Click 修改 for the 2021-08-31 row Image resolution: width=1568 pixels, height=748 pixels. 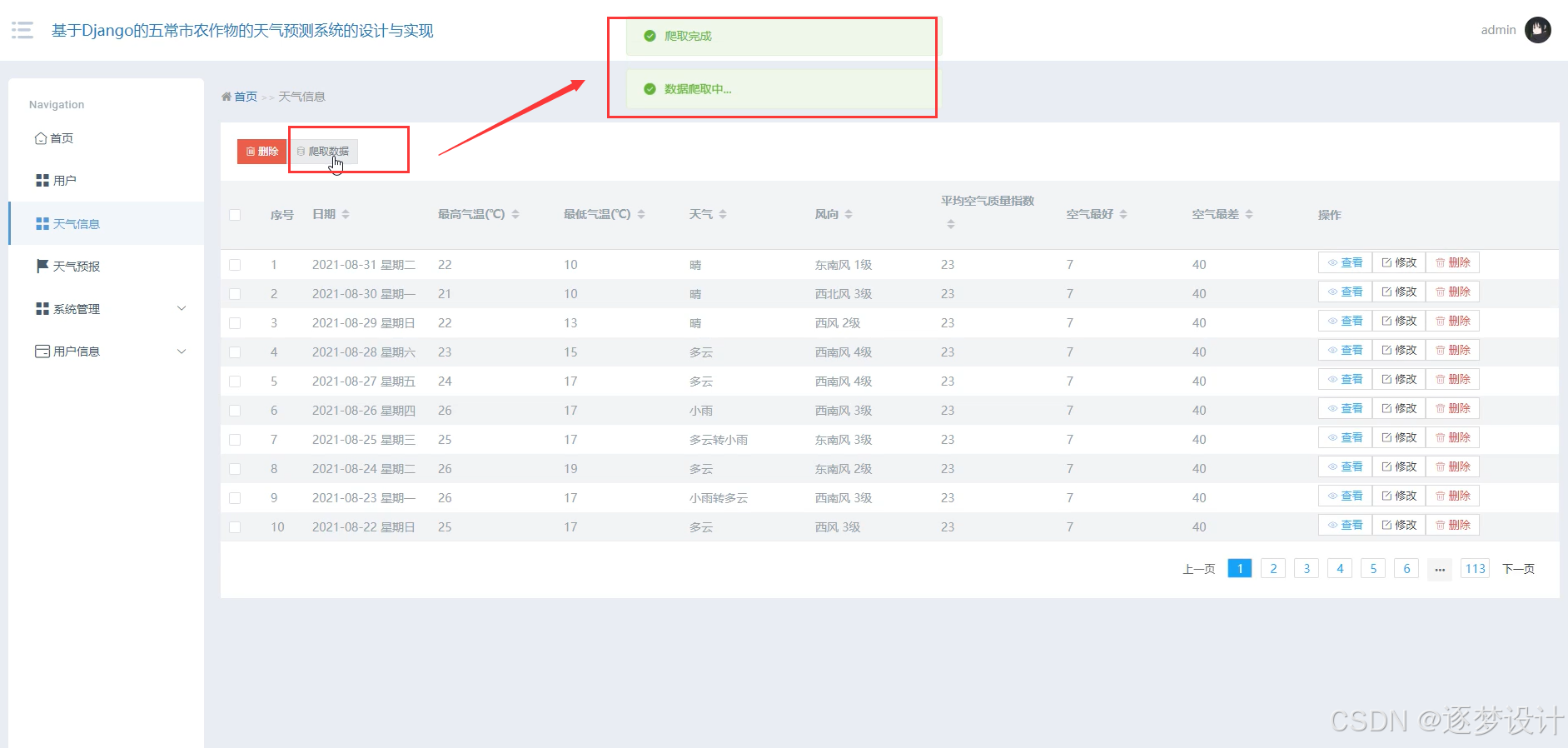tap(1399, 262)
